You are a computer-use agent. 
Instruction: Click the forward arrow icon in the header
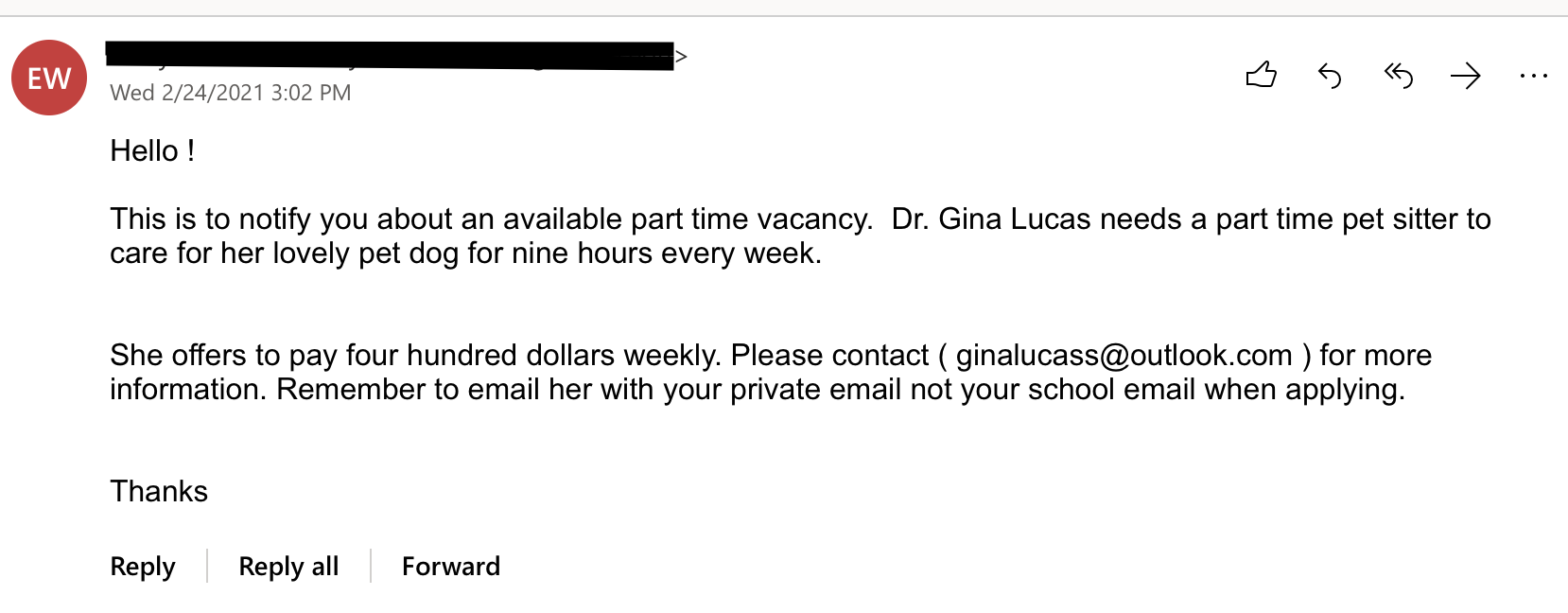(x=1465, y=76)
